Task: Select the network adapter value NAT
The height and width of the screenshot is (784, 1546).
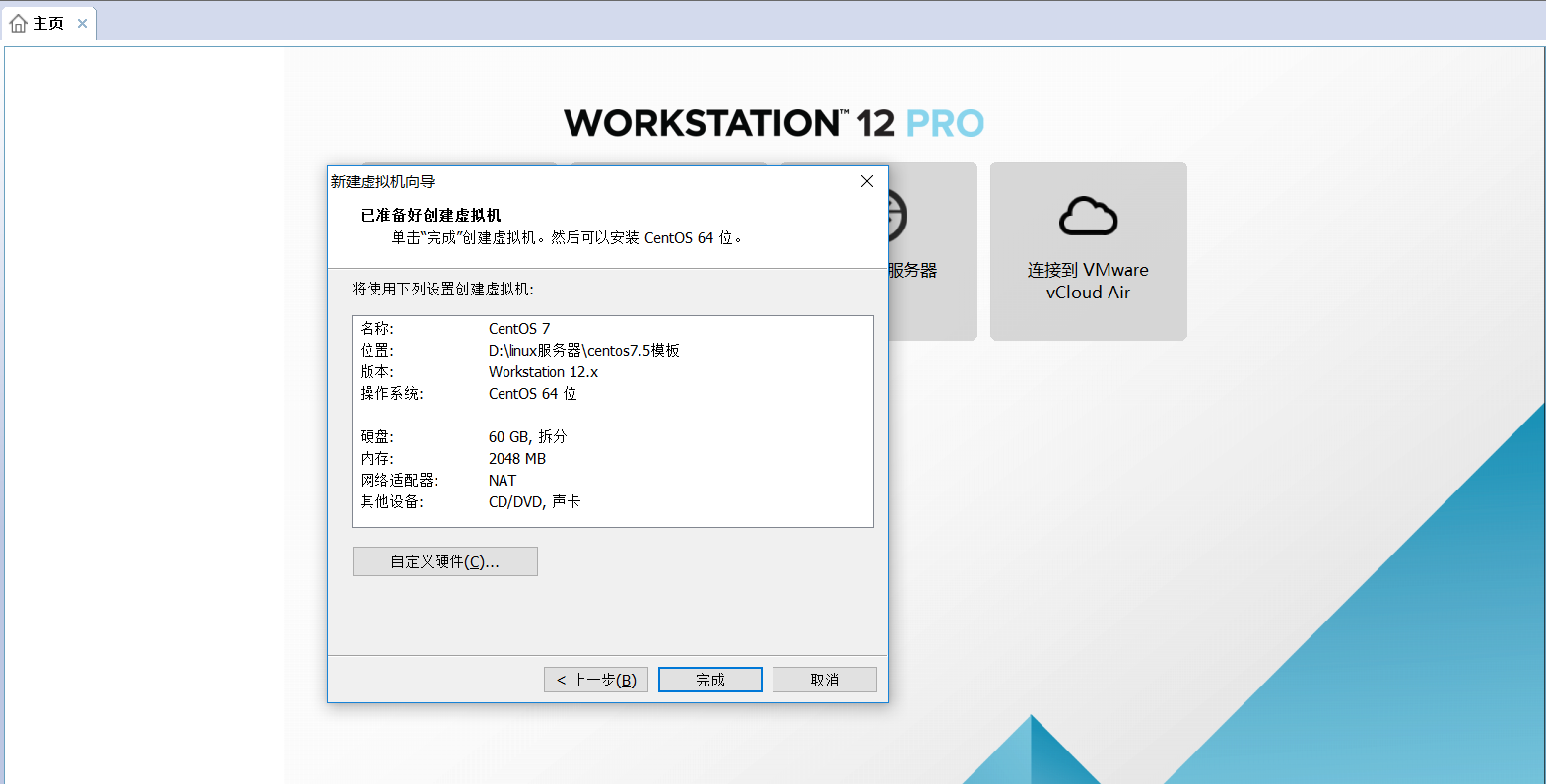Action: (x=503, y=481)
